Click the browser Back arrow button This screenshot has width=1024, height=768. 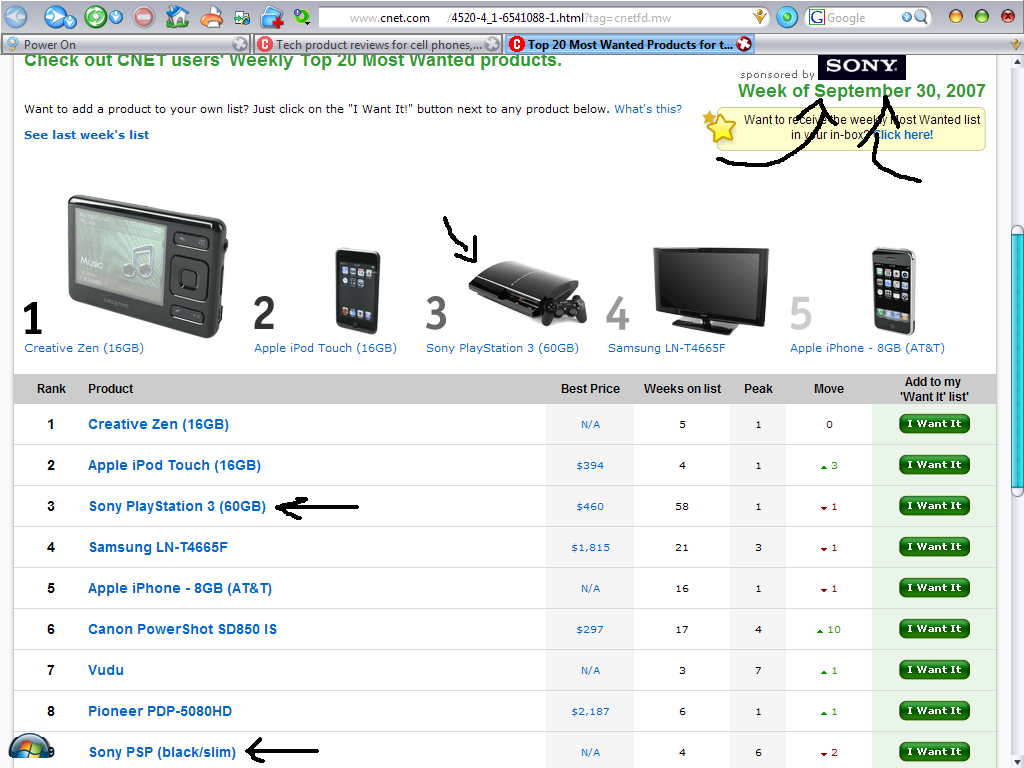click(x=16, y=16)
